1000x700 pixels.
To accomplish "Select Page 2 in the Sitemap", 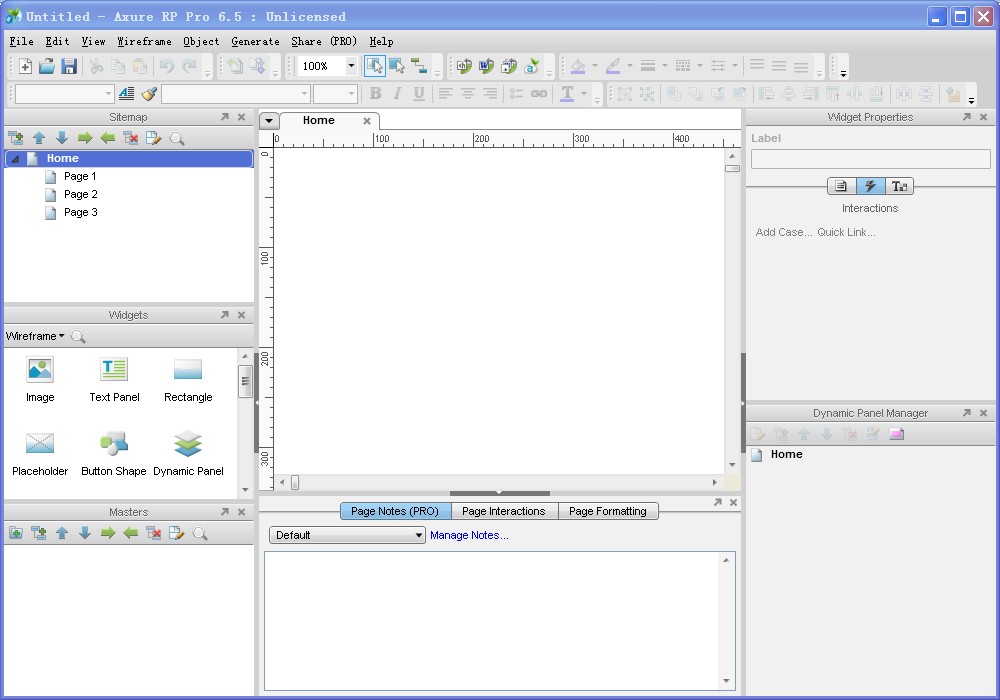I will 80,194.
